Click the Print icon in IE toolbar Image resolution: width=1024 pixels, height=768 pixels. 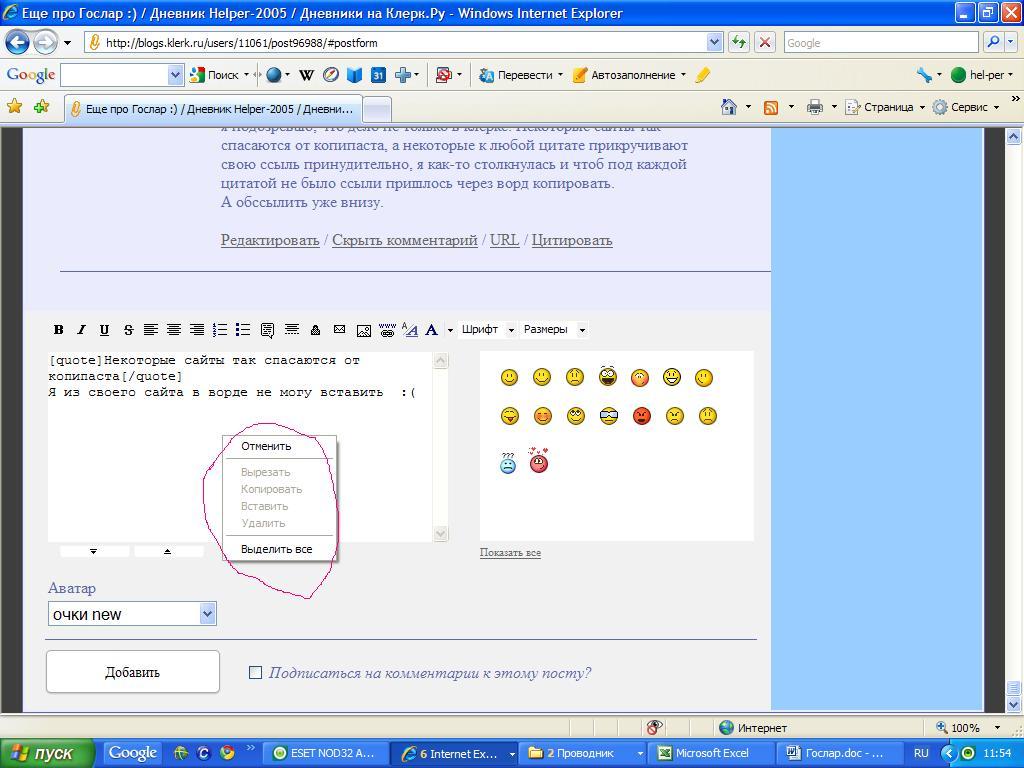[x=814, y=107]
